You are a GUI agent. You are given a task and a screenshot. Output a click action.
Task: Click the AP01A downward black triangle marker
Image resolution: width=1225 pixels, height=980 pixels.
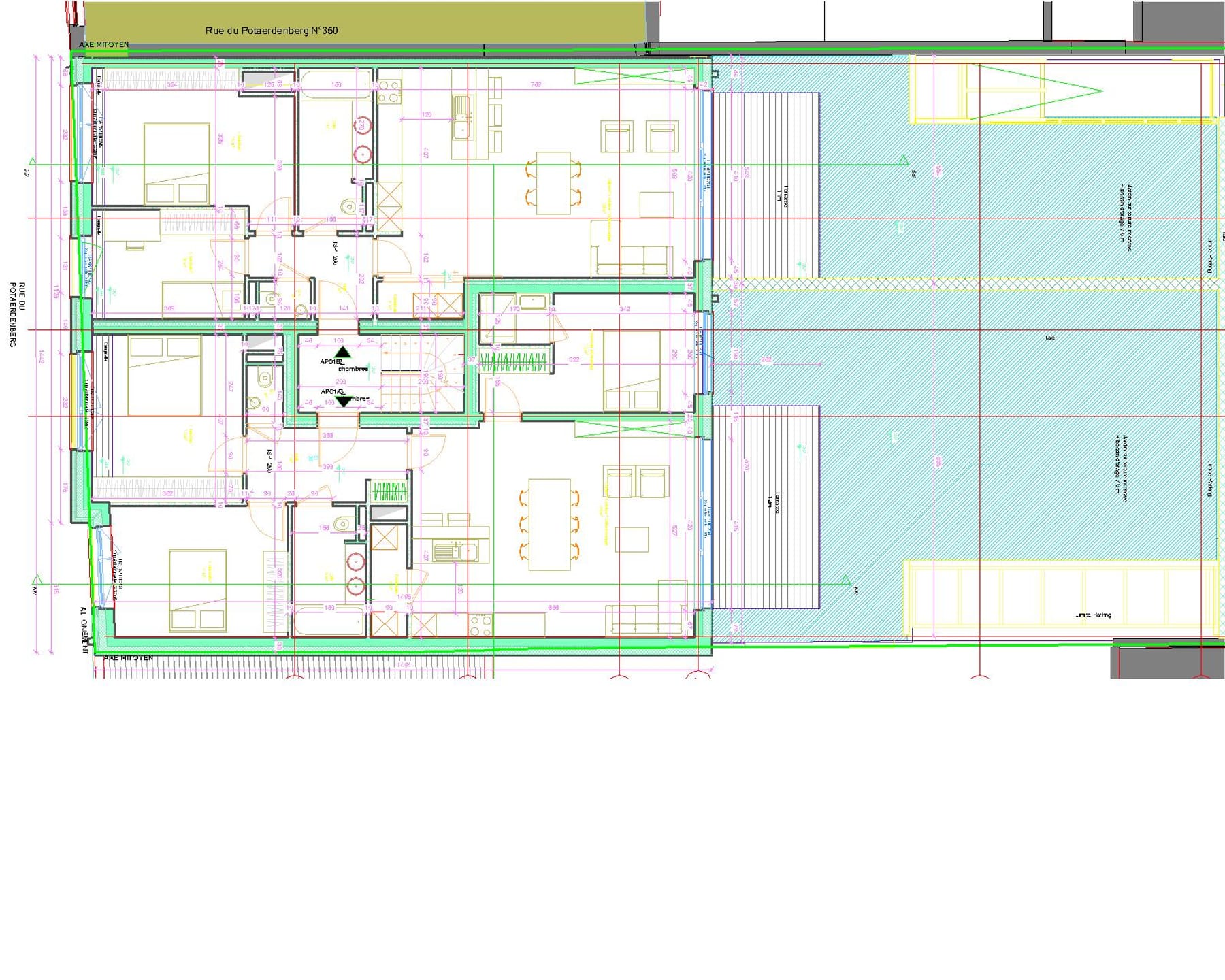click(344, 402)
